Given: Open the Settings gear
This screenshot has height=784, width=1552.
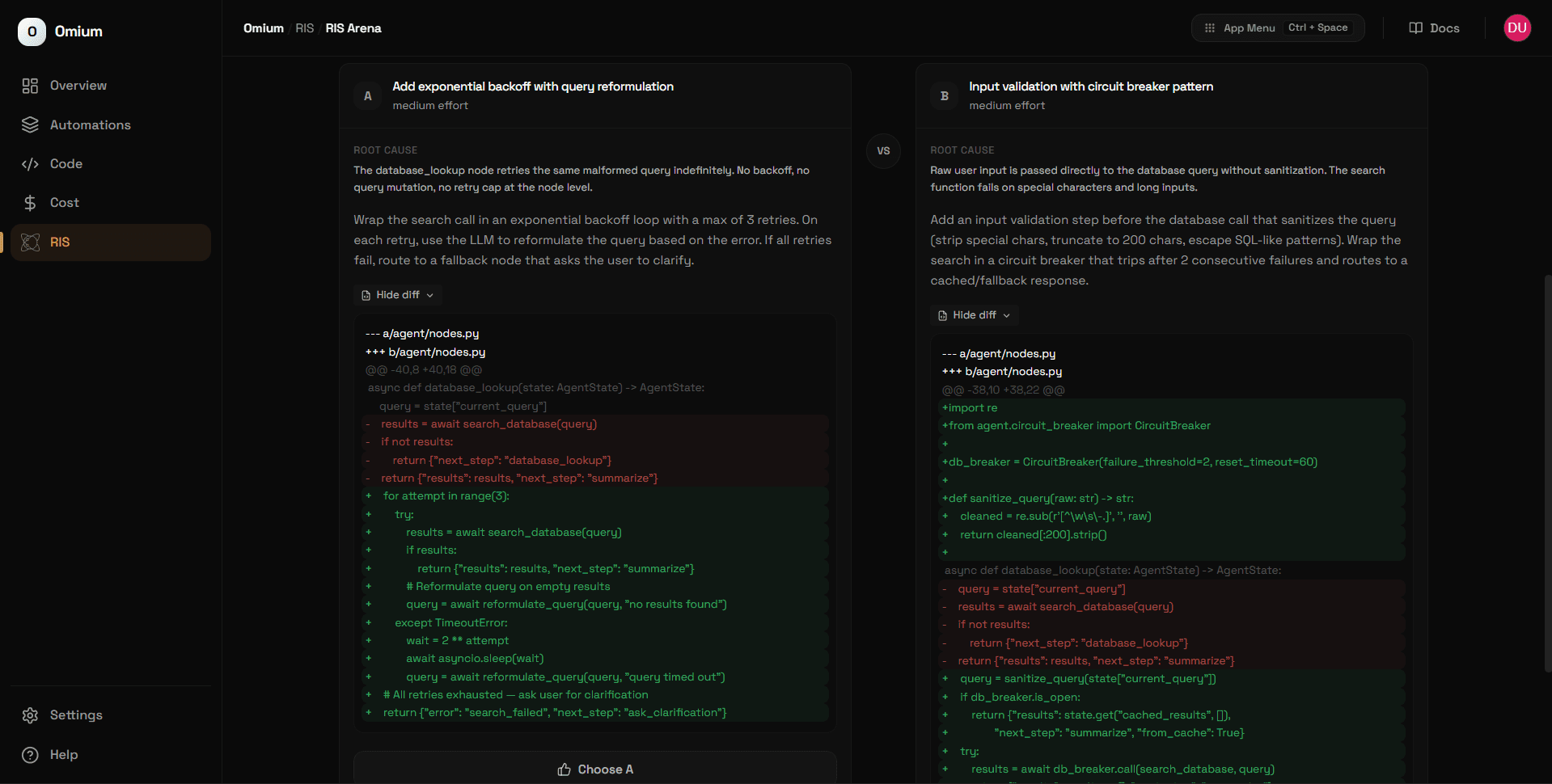Looking at the screenshot, I should [29, 714].
